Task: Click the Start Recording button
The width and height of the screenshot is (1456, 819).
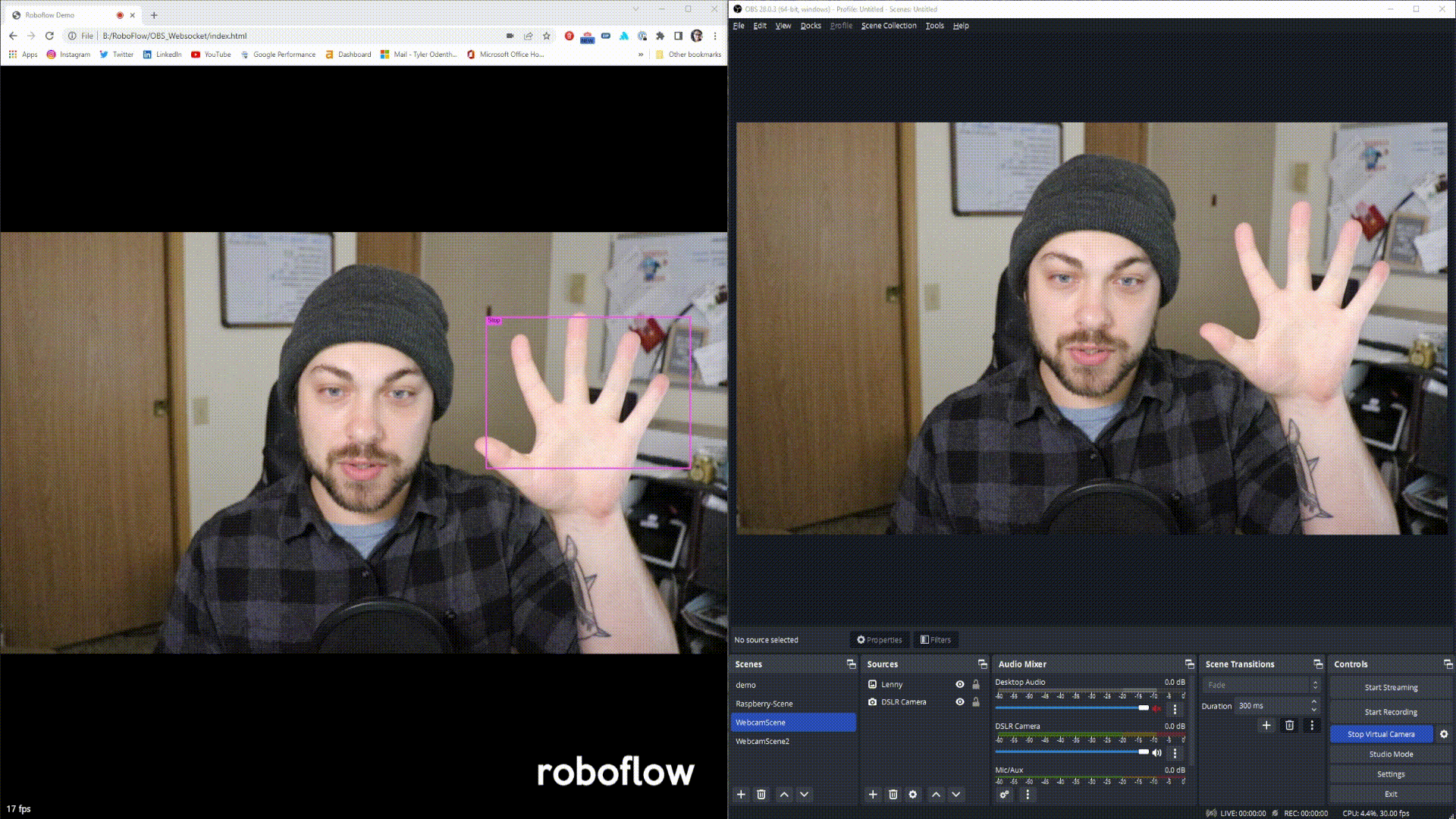Action: (x=1390, y=712)
